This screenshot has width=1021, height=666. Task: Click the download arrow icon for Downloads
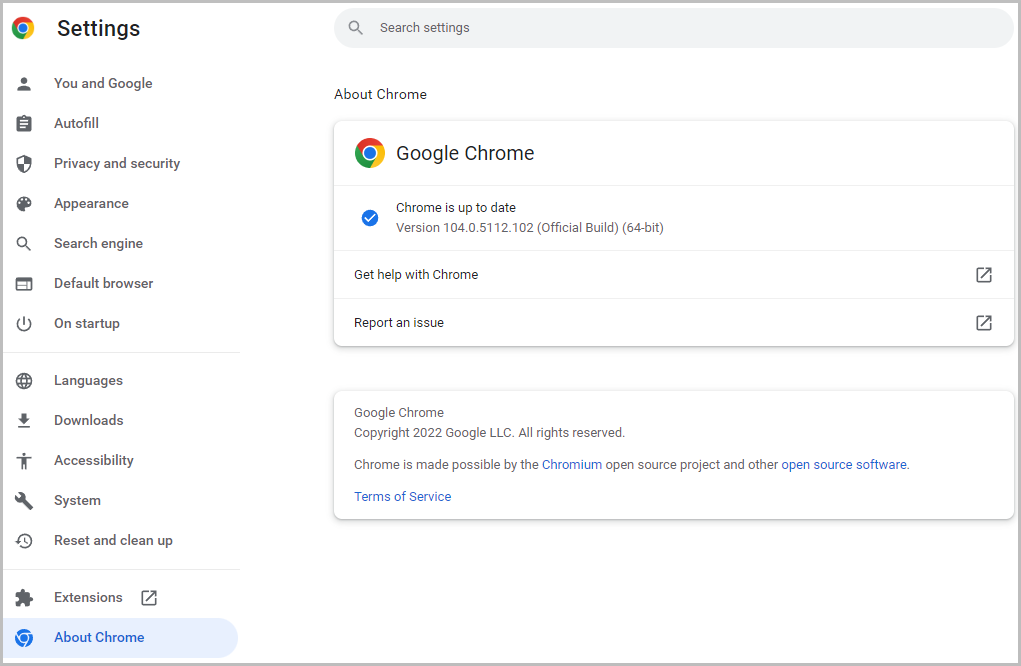pos(24,421)
